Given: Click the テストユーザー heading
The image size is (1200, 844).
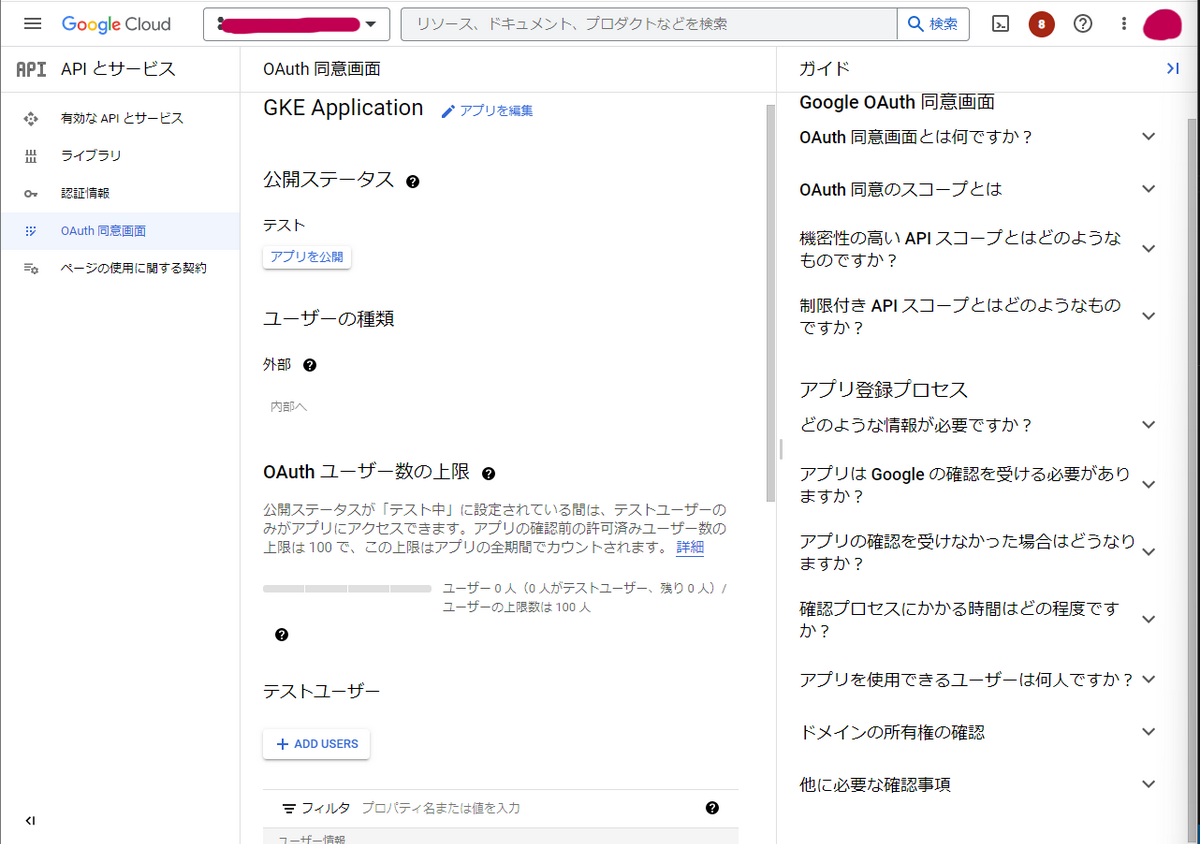Looking at the screenshot, I should [x=321, y=691].
